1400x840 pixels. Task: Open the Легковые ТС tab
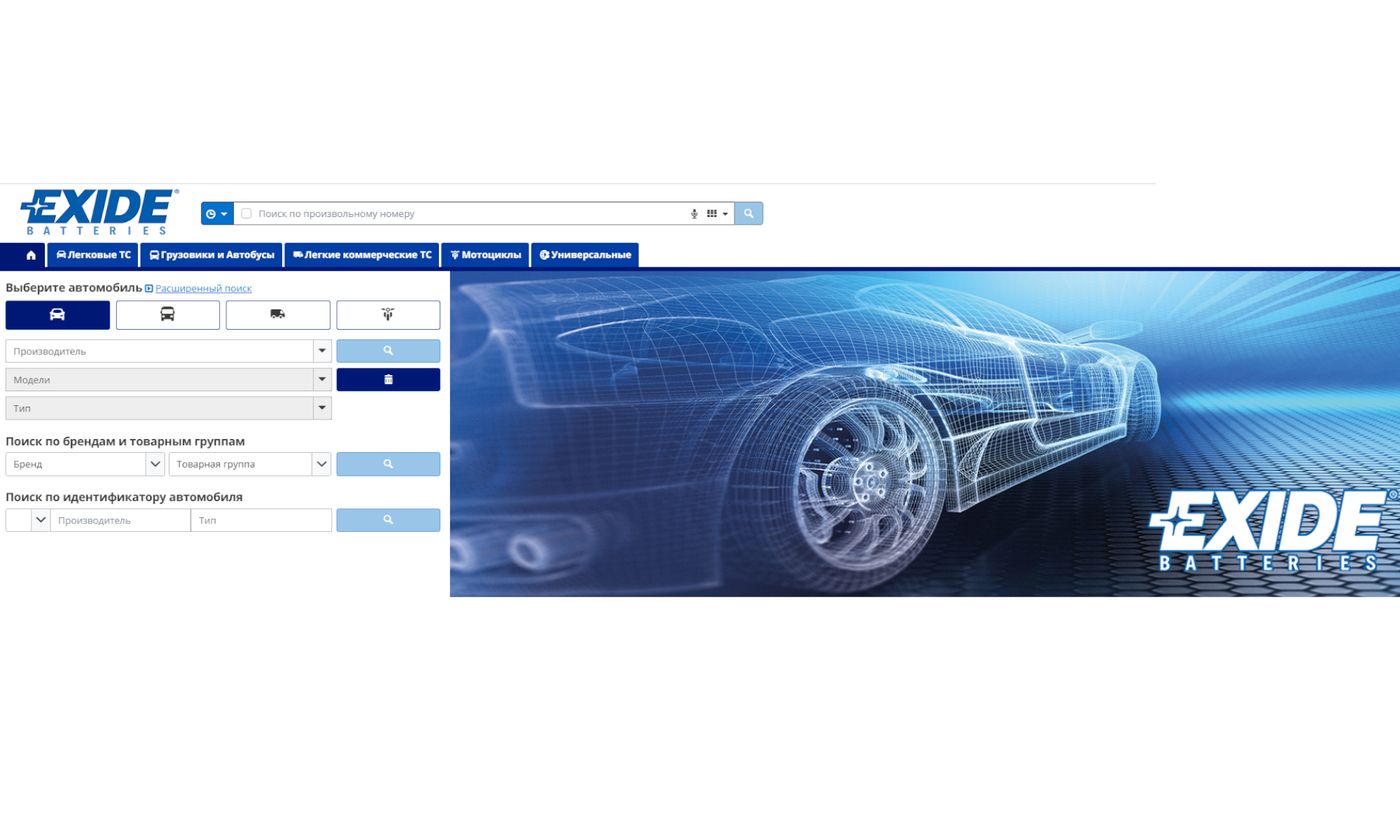pyautogui.click(x=93, y=255)
